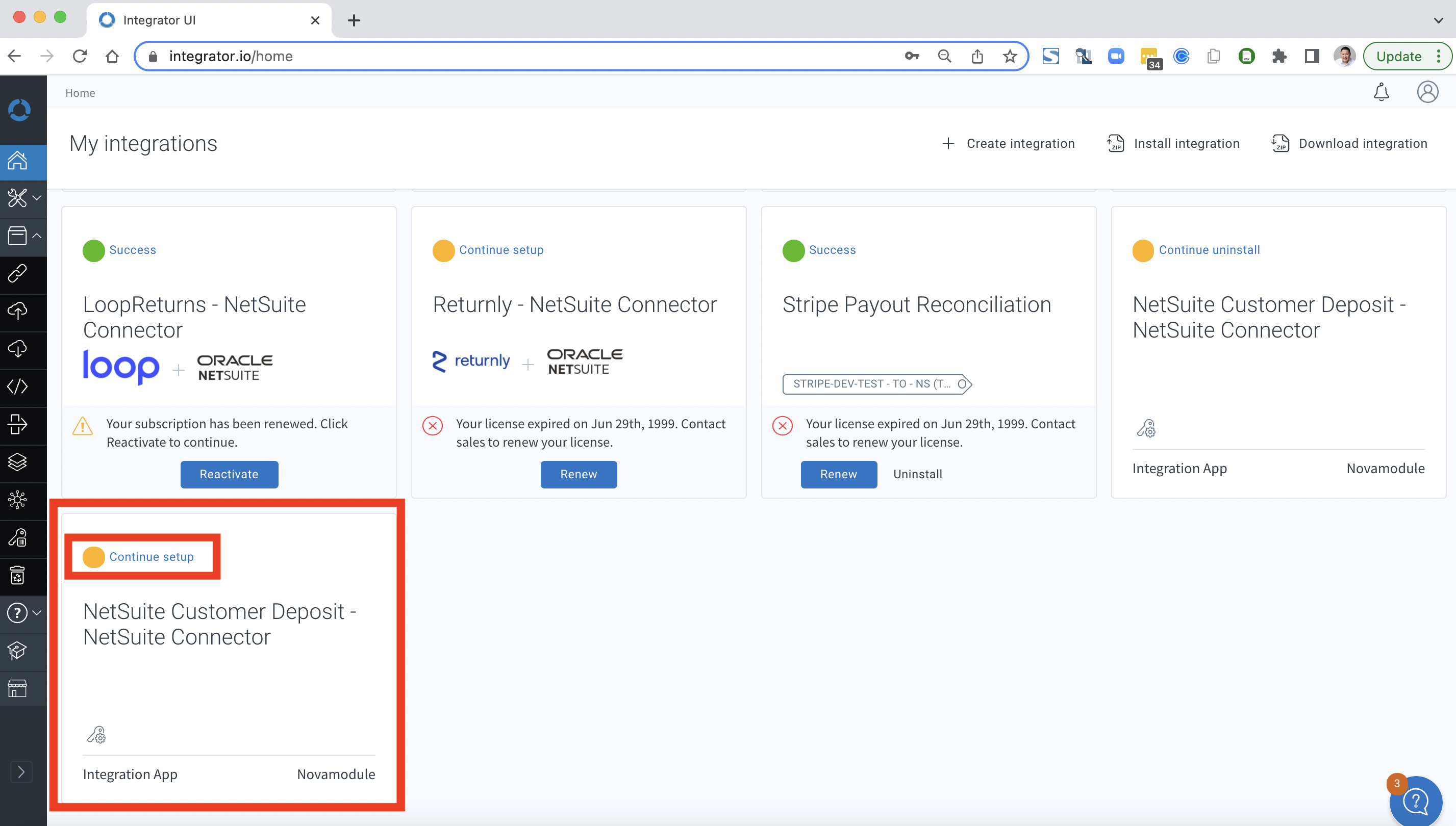Open Stripe Payout Reconciliation title
This screenshot has width=1456, height=826.
click(x=917, y=305)
